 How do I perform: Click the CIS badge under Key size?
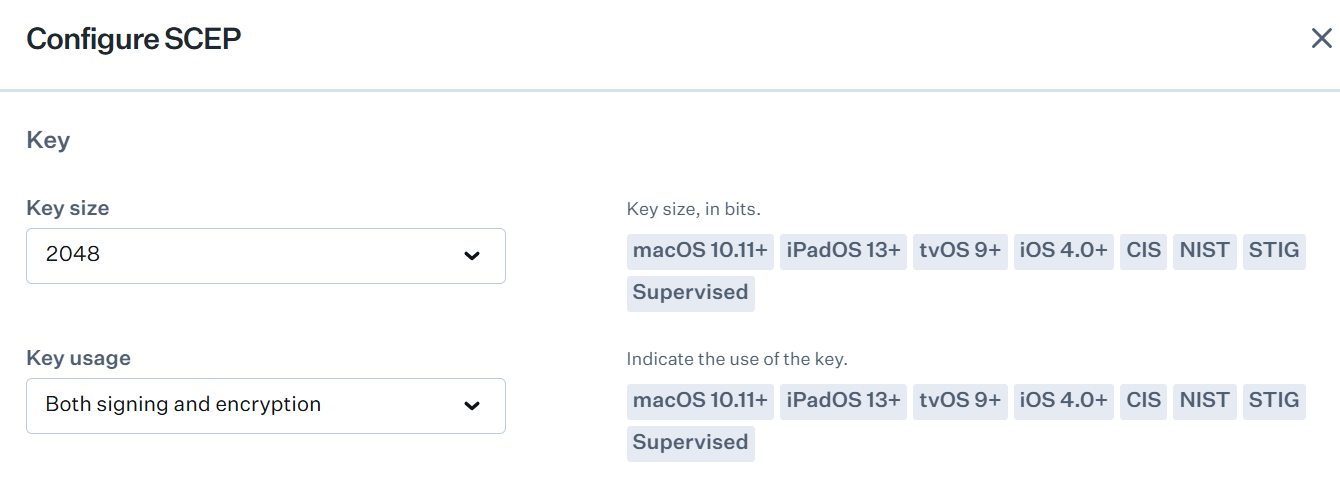[1143, 251]
